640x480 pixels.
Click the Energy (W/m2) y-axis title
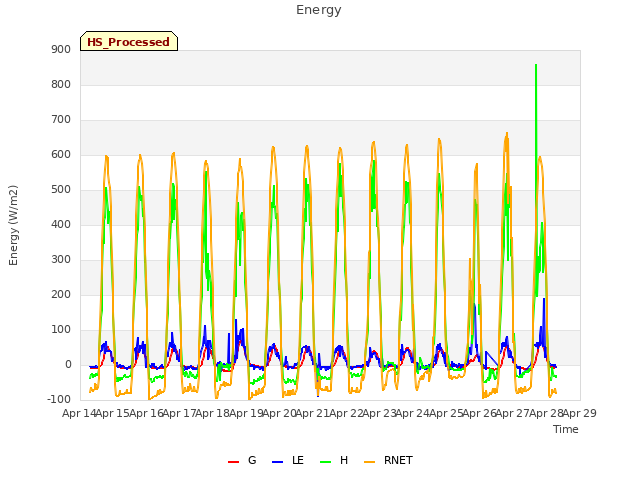click(x=13, y=225)
